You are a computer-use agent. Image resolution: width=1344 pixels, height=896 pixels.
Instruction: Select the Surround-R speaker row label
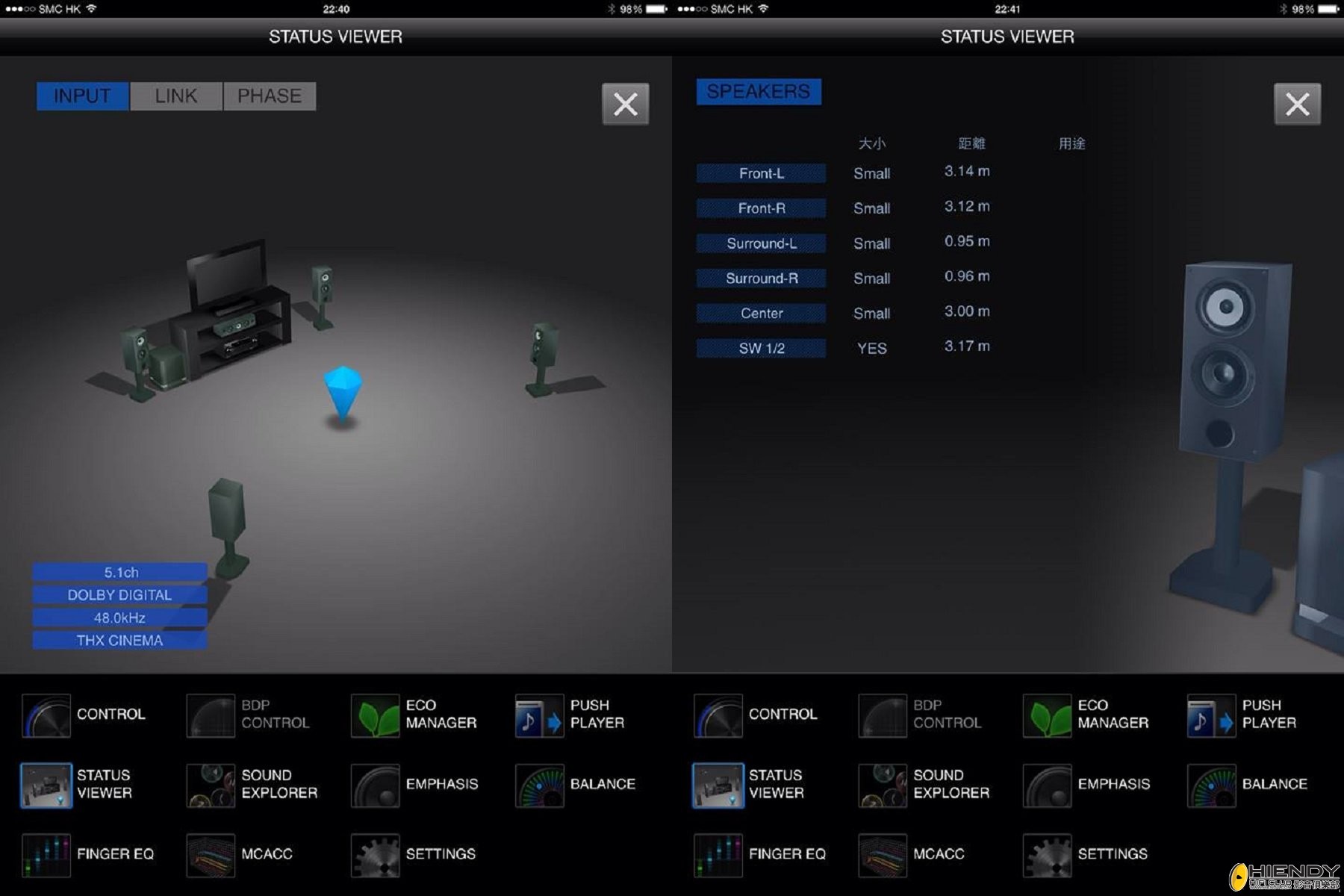pos(762,279)
